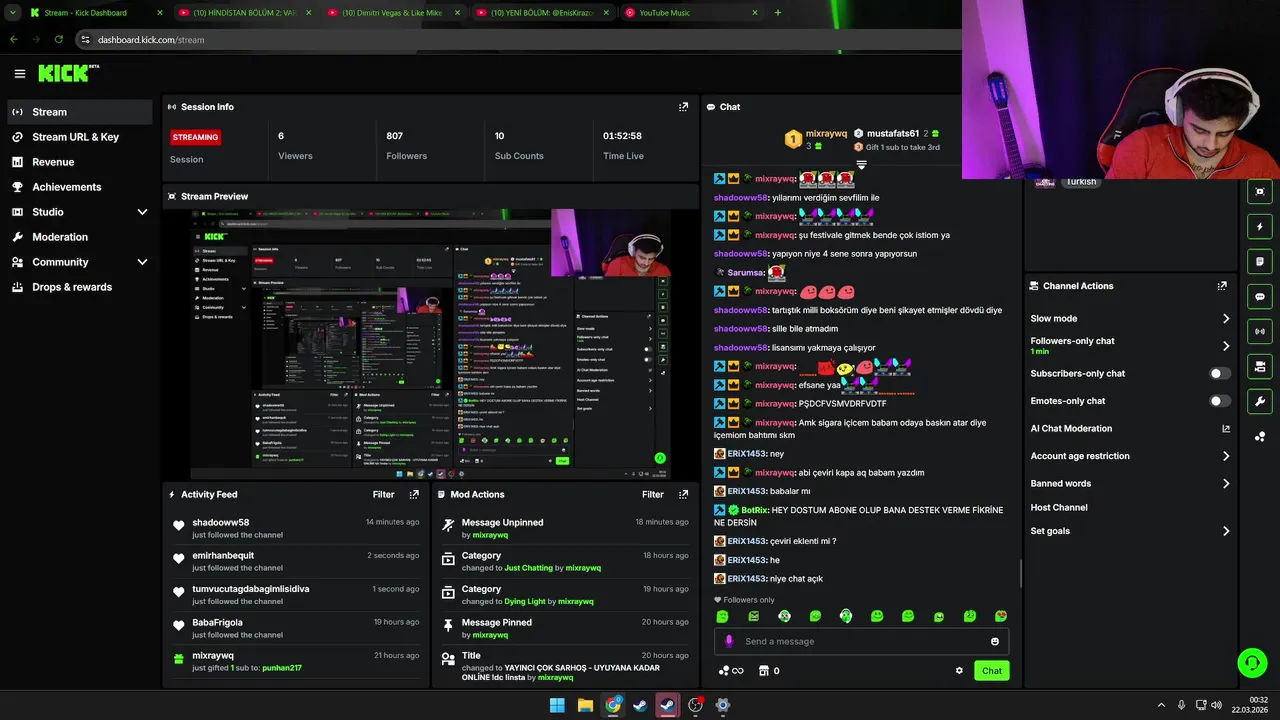Toggle Subscribers-only chat switch
The height and width of the screenshot is (720, 1280).
(x=1220, y=373)
